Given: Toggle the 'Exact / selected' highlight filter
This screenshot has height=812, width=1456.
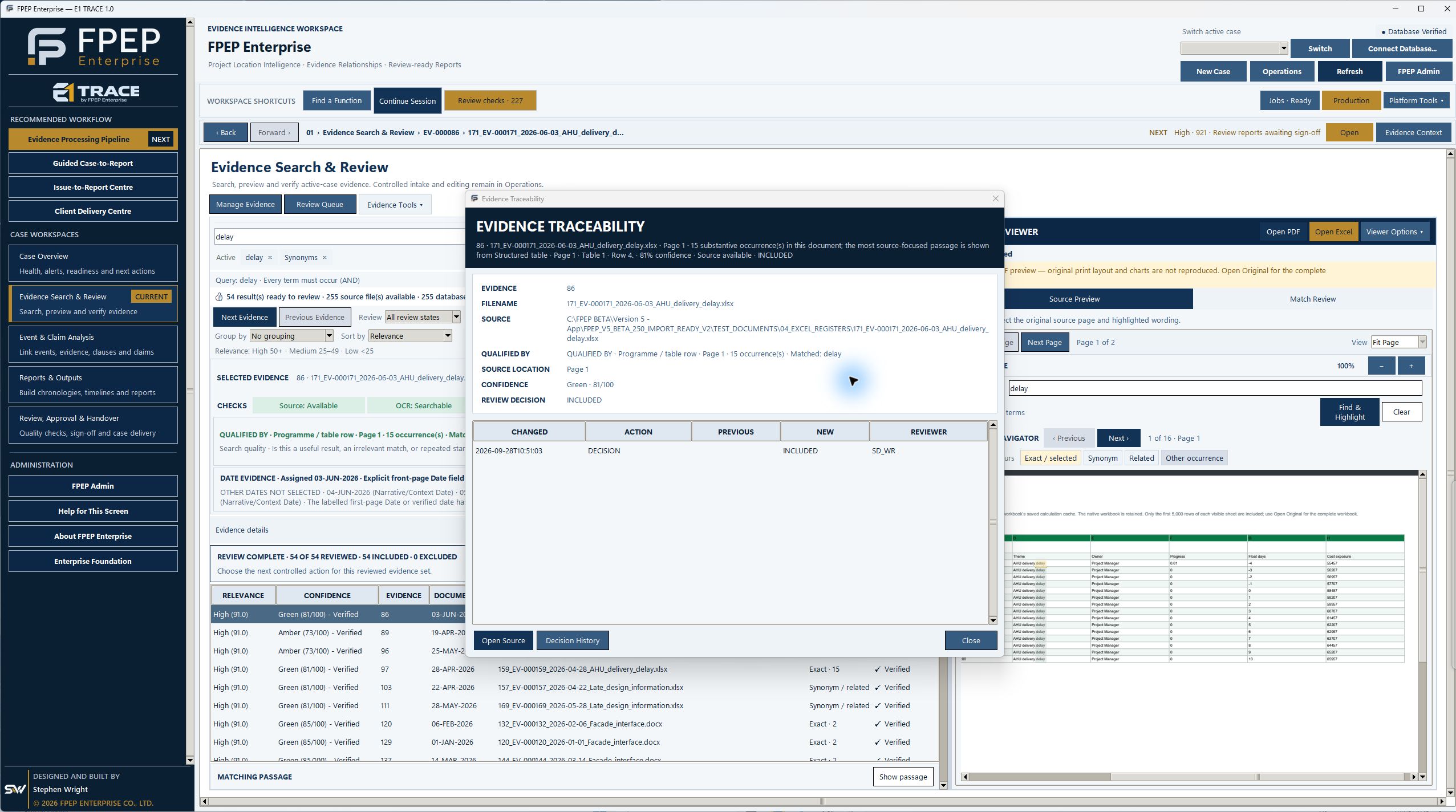Looking at the screenshot, I should [x=1050, y=458].
